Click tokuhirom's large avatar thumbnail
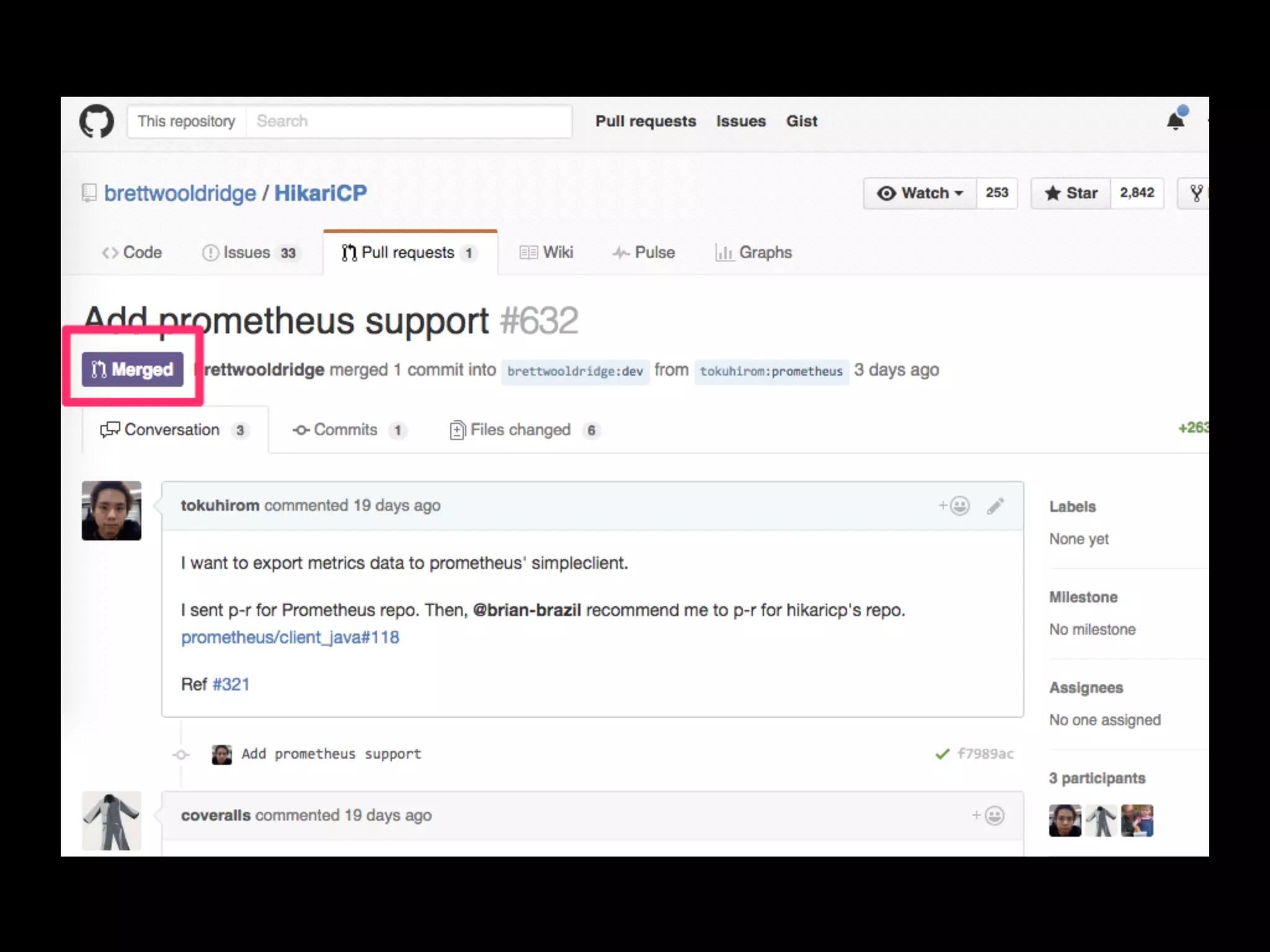Image resolution: width=1270 pixels, height=952 pixels. 112,511
